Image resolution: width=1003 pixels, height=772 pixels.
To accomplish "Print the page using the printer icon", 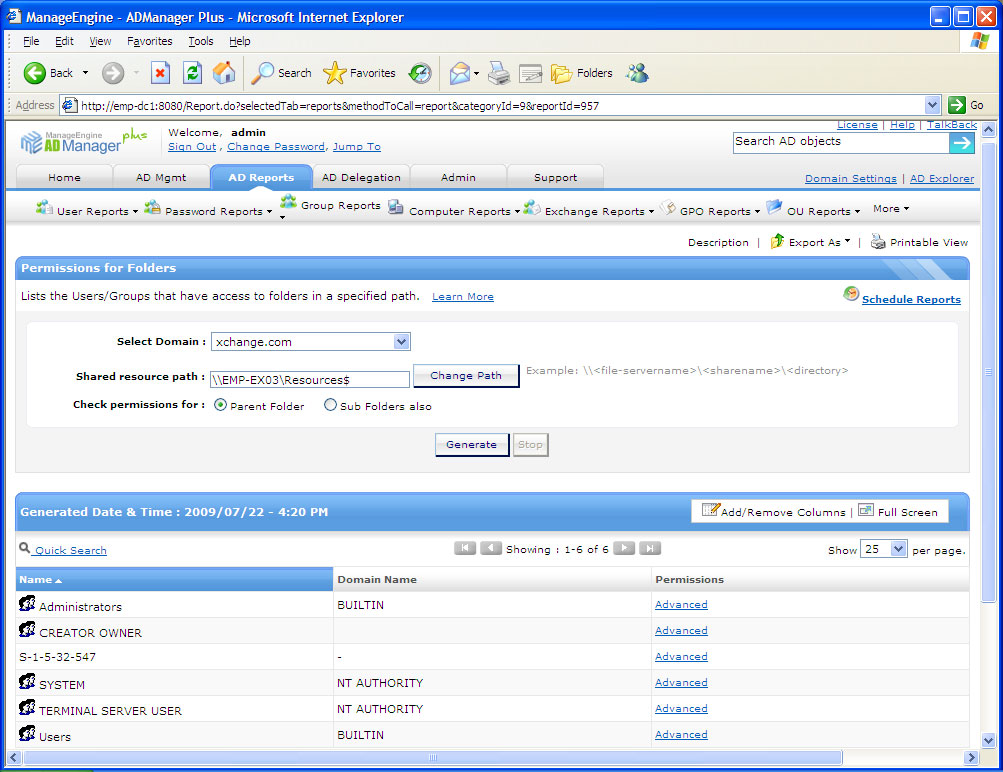I will (499, 73).
